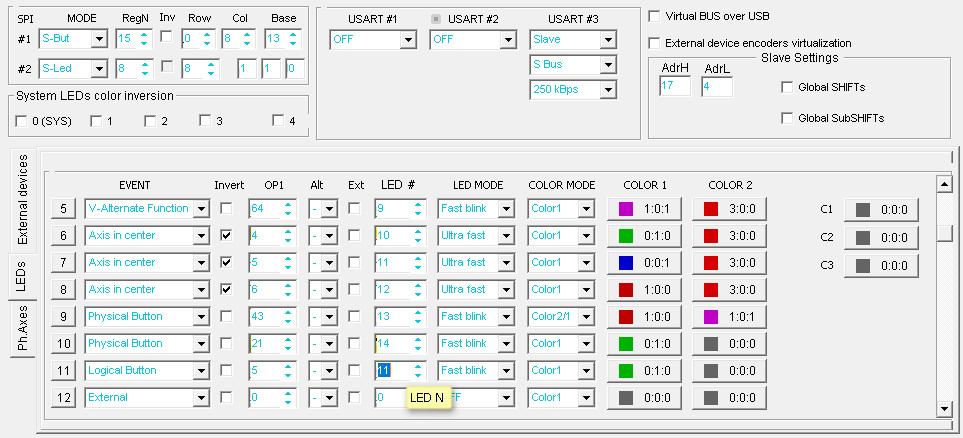Click the row 5 number button
Viewport: 963px width, 438px height.
point(63,208)
